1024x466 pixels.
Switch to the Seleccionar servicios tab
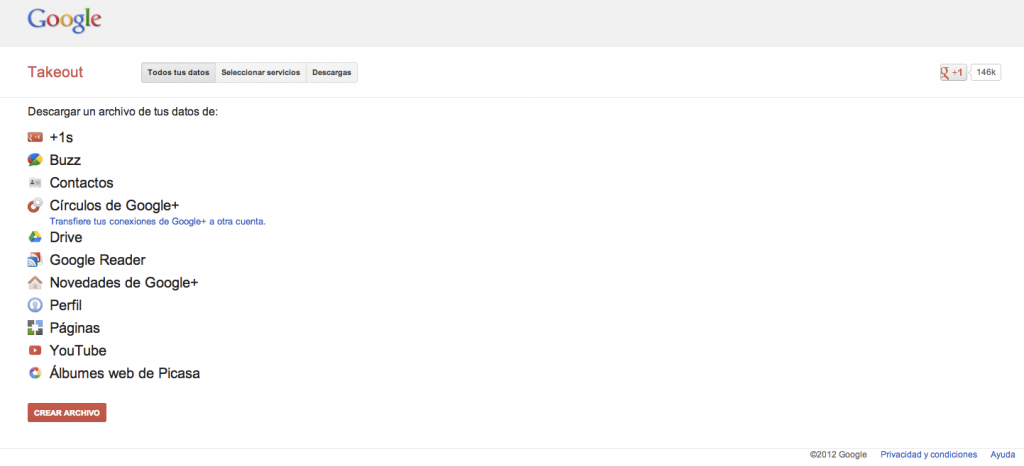pyautogui.click(x=261, y=72)
